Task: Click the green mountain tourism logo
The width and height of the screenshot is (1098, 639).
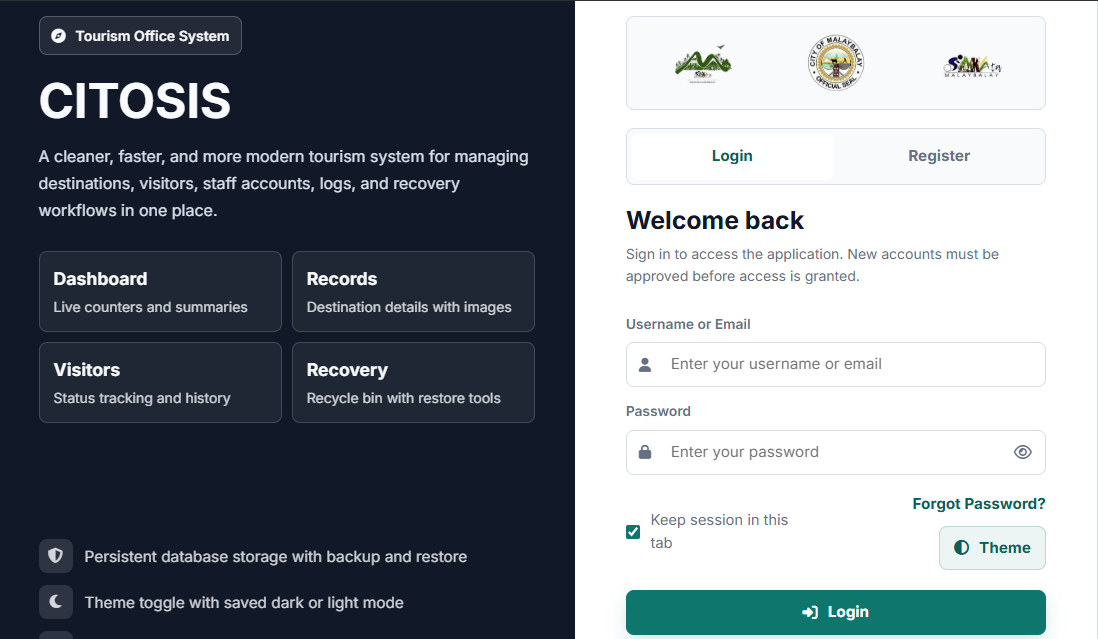Action: point(703,64)
